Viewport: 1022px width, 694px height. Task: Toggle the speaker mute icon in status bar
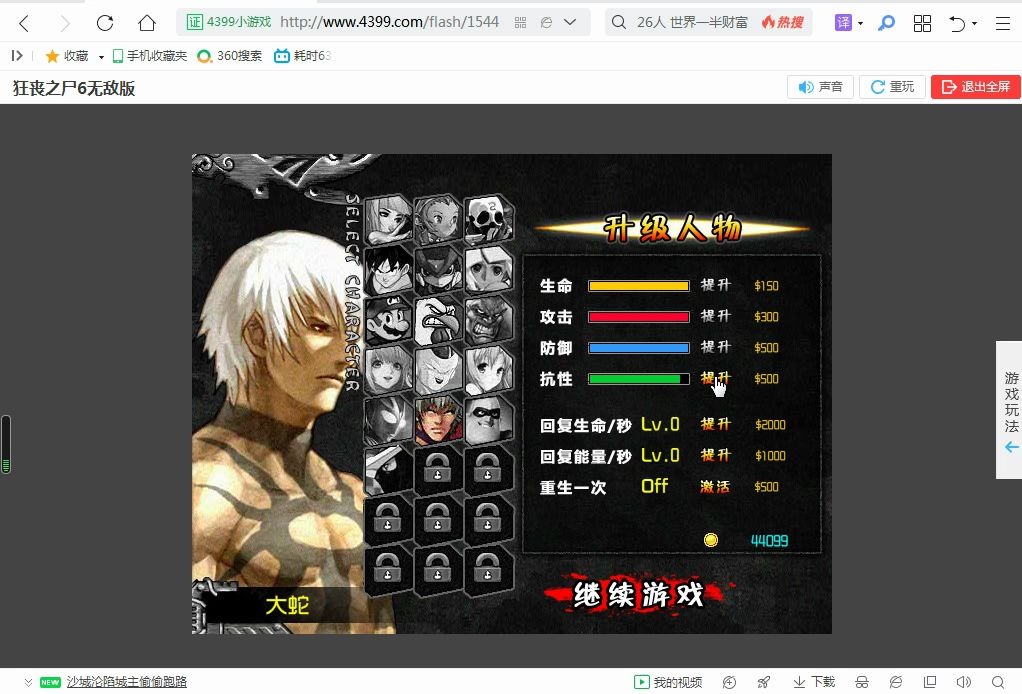click(963, 682)
